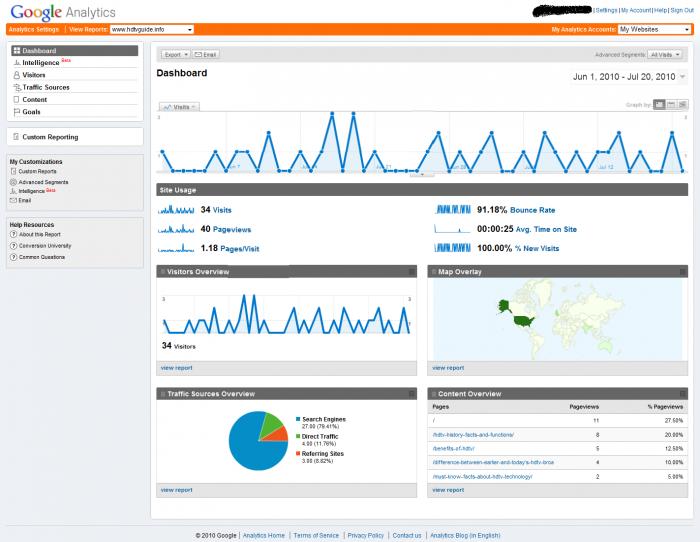
Task: Open the My Analytics Accounts dropdown
Action: [x=654, y=29]
